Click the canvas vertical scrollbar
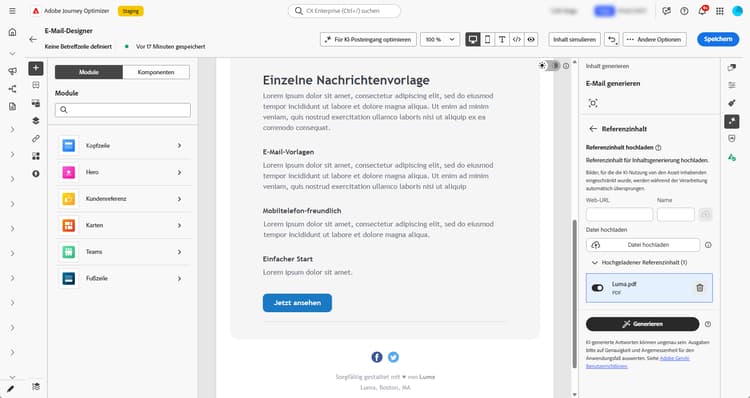 pos(575,294)
